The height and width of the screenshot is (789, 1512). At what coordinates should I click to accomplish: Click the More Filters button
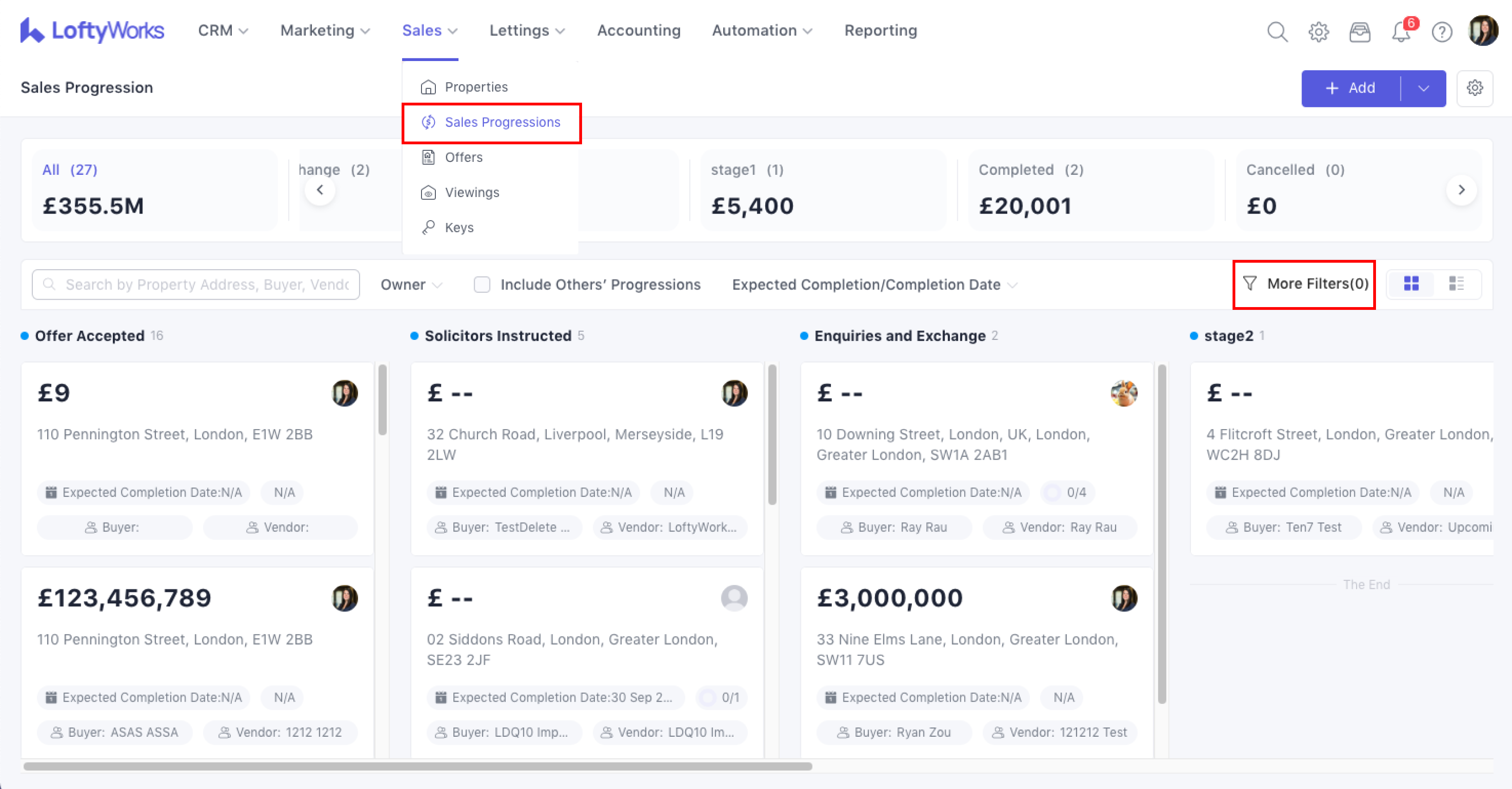[1305, 284]
